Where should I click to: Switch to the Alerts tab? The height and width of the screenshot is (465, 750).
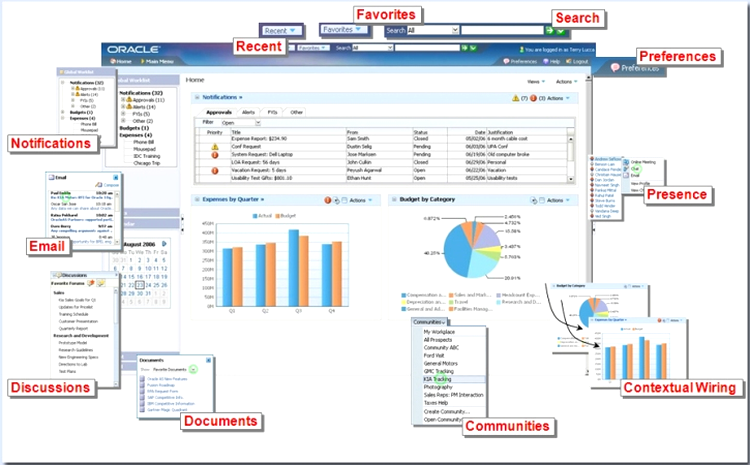[x=248, y=112]
